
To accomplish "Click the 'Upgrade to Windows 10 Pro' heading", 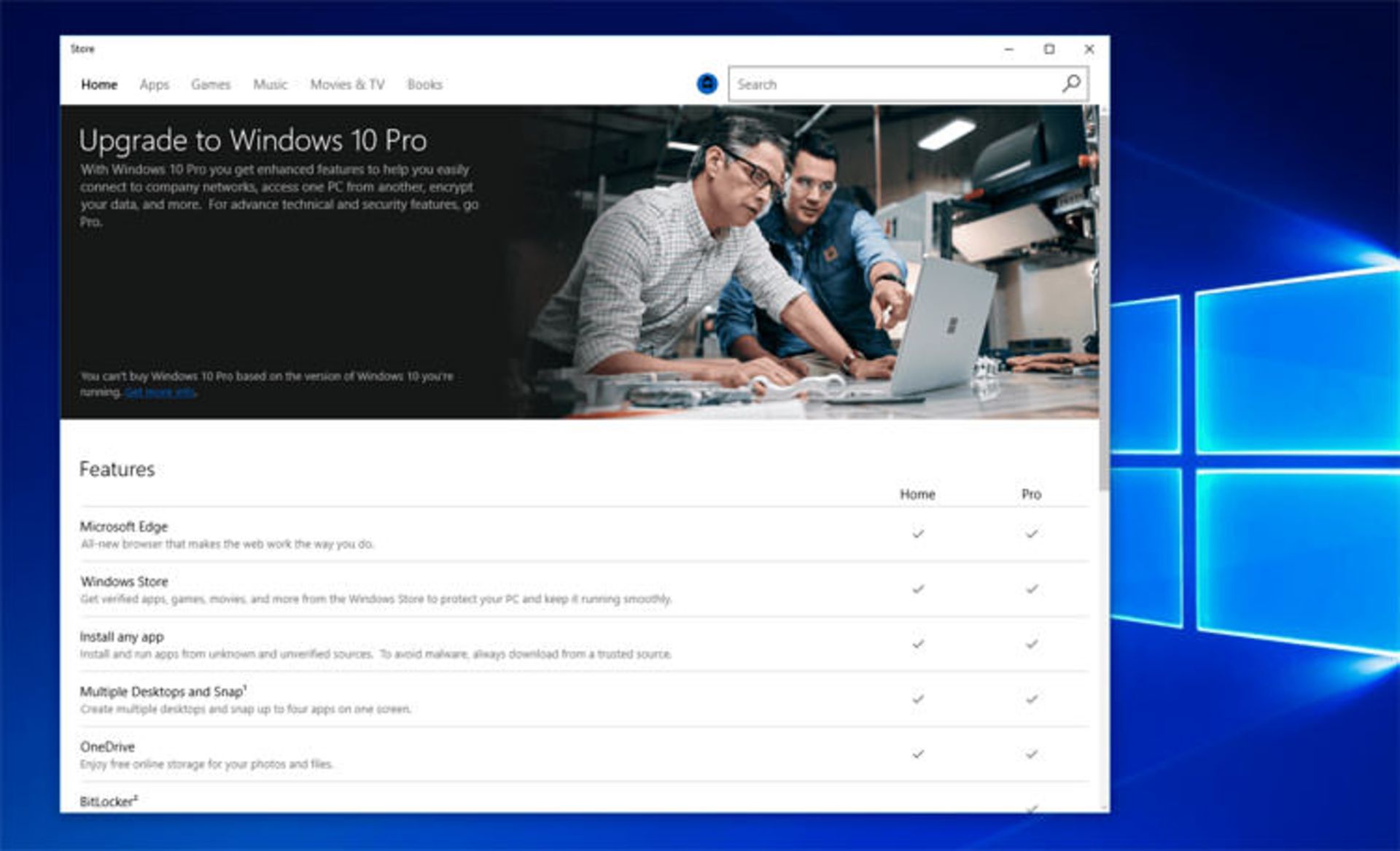I will click(x=253, y=141).
